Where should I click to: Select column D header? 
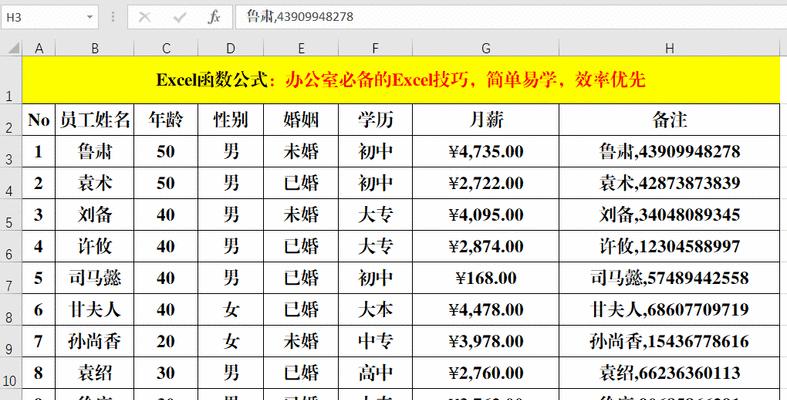tap(230, 48)
